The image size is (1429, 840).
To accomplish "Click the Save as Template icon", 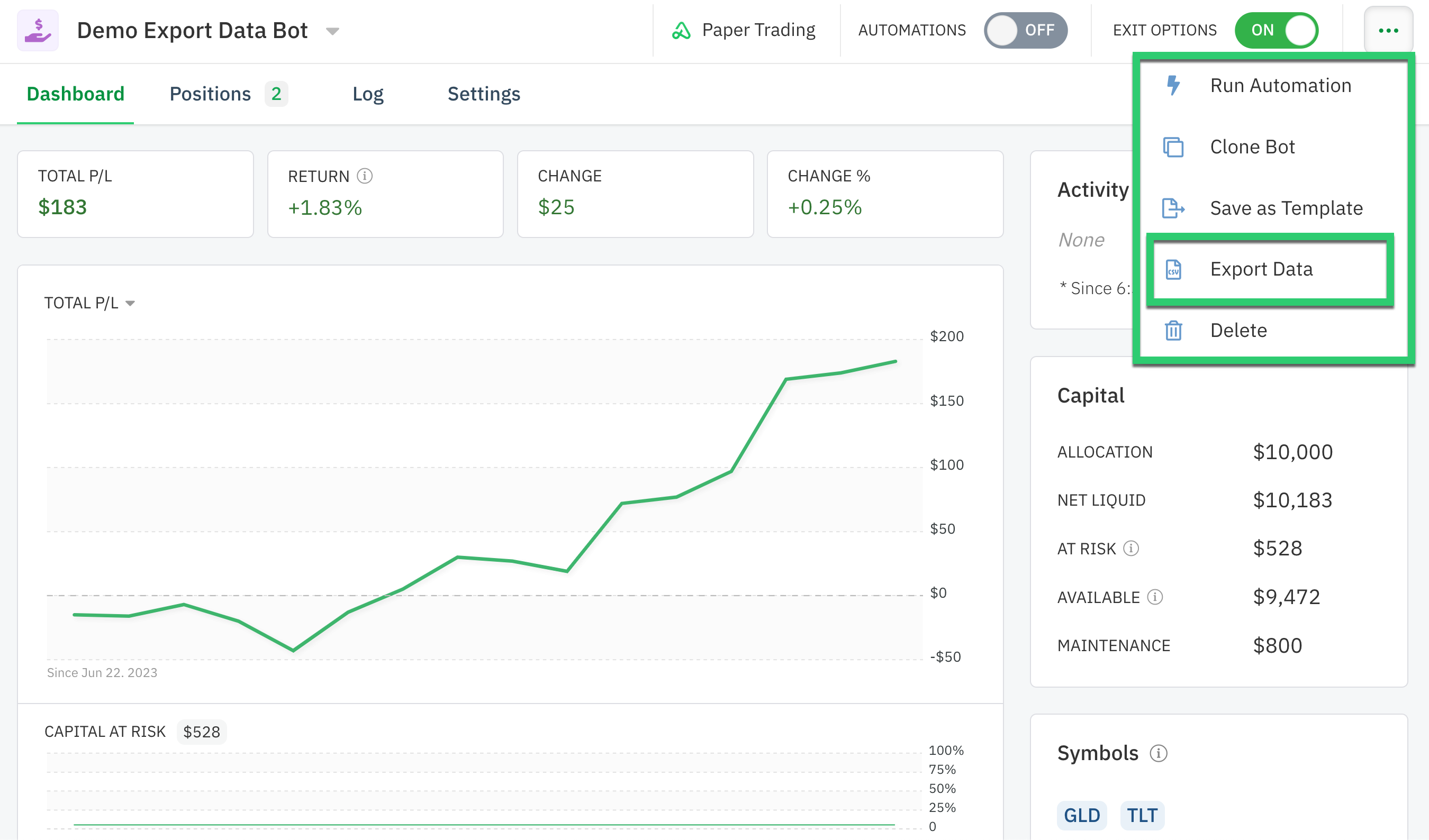I will click(1173, 208).
